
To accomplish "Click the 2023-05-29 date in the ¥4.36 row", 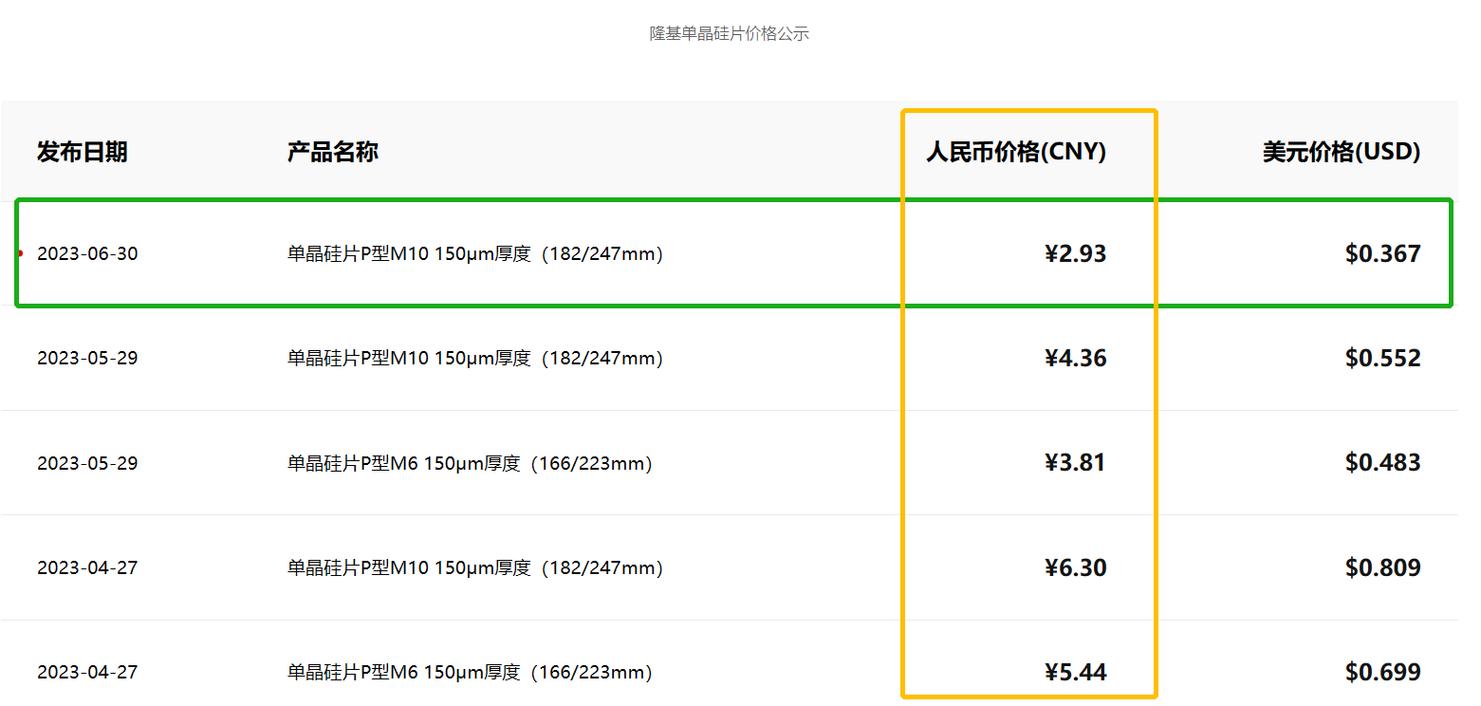I will (87, 358).
